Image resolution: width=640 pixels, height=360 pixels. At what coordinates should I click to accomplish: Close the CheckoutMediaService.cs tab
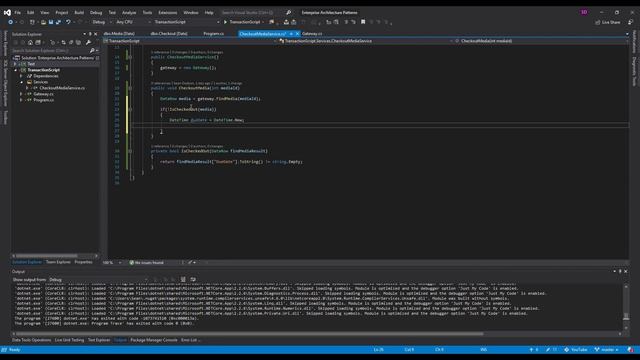pyautogui.click(x=297, y=34)
